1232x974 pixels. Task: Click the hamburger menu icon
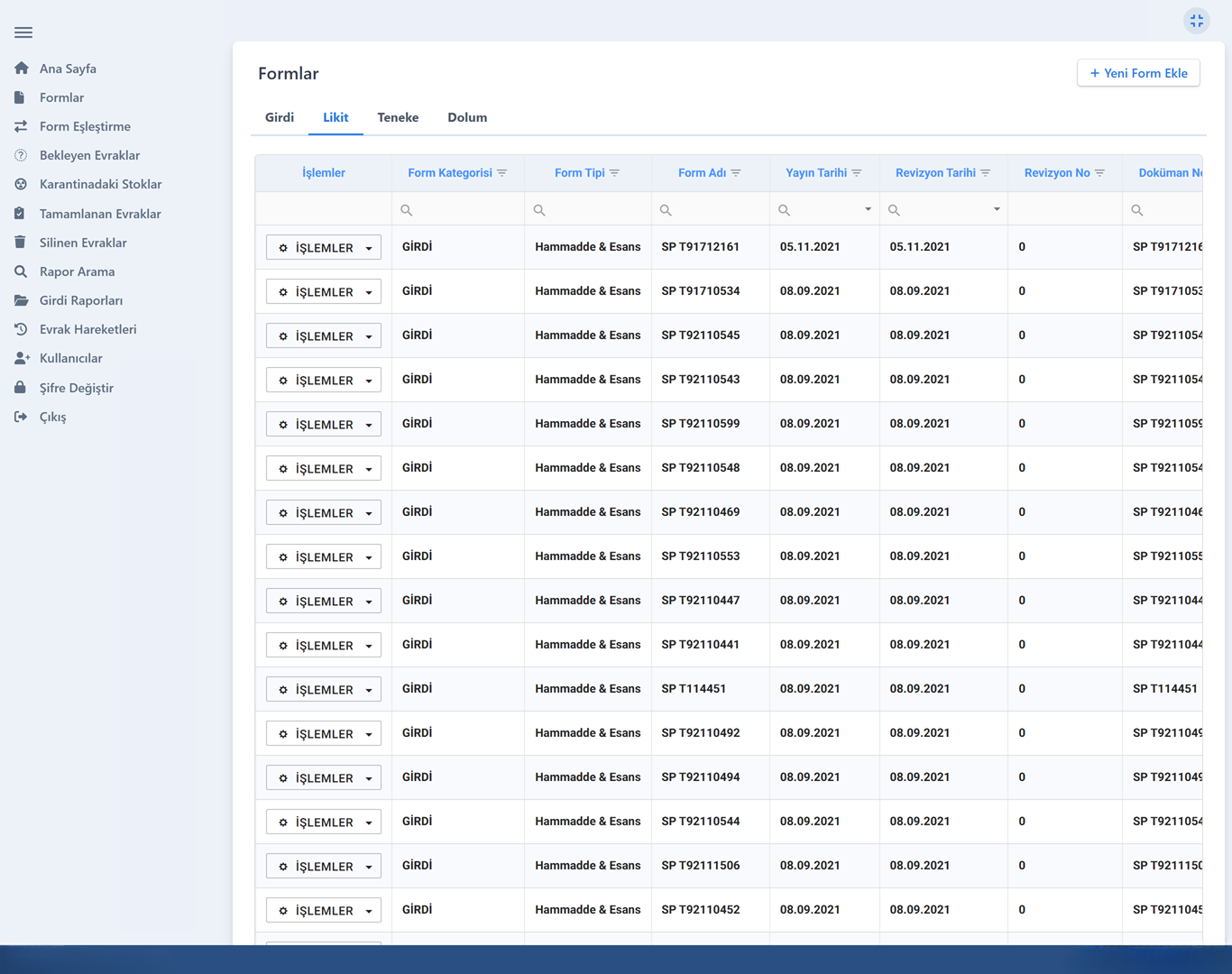[23, 32]
